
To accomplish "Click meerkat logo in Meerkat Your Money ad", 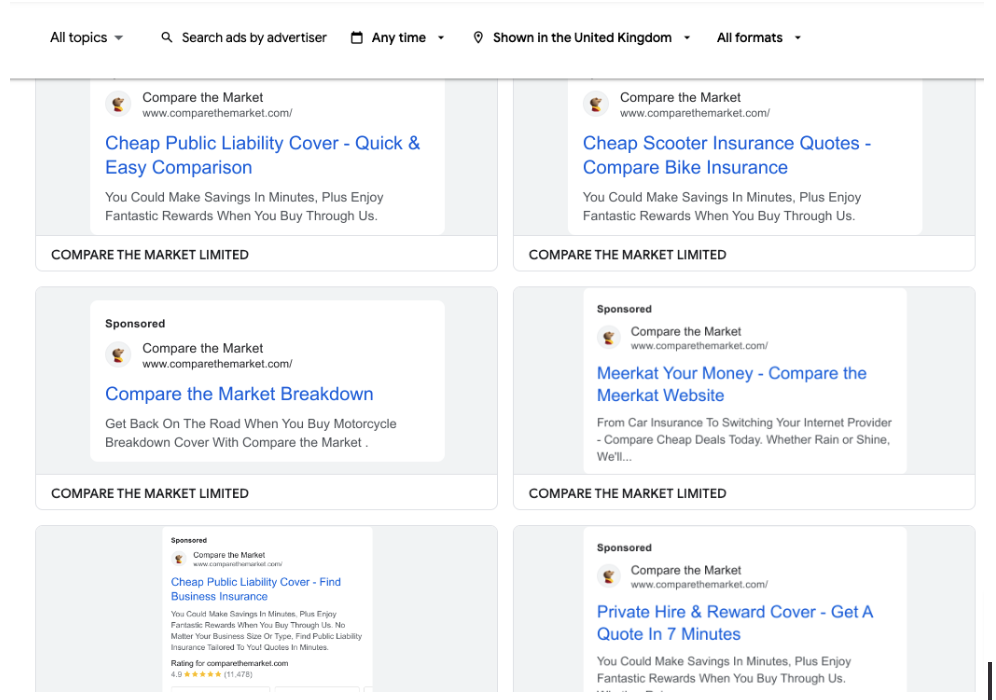I will 609,337.
